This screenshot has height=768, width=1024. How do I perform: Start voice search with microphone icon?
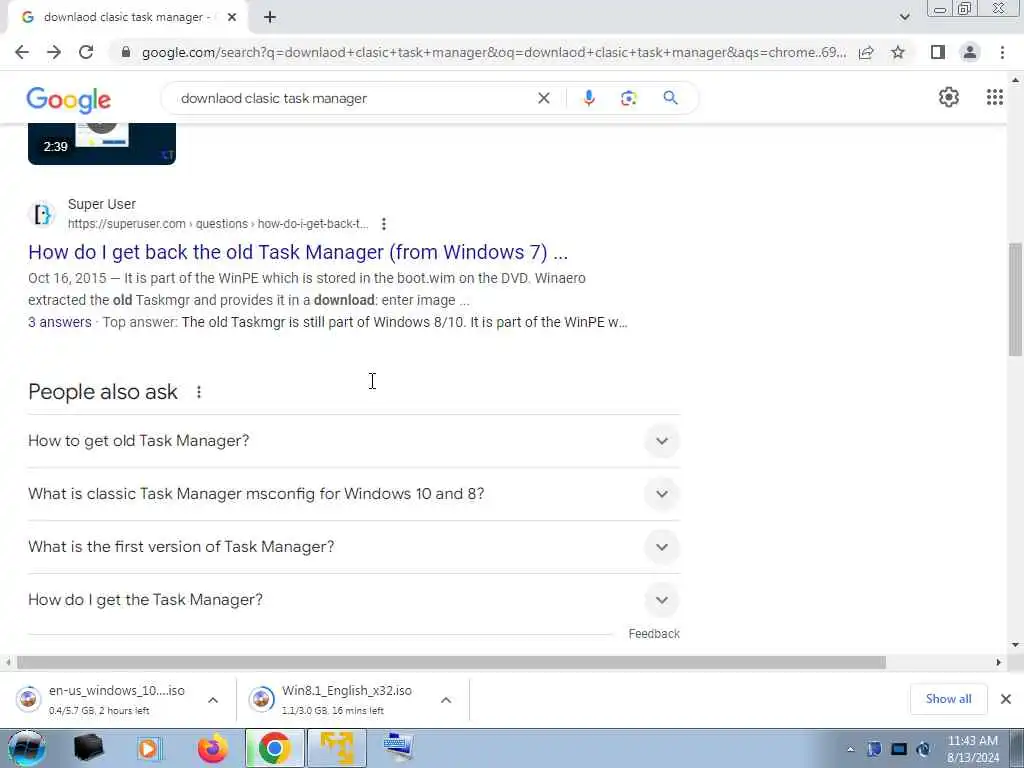click(588, 98)
